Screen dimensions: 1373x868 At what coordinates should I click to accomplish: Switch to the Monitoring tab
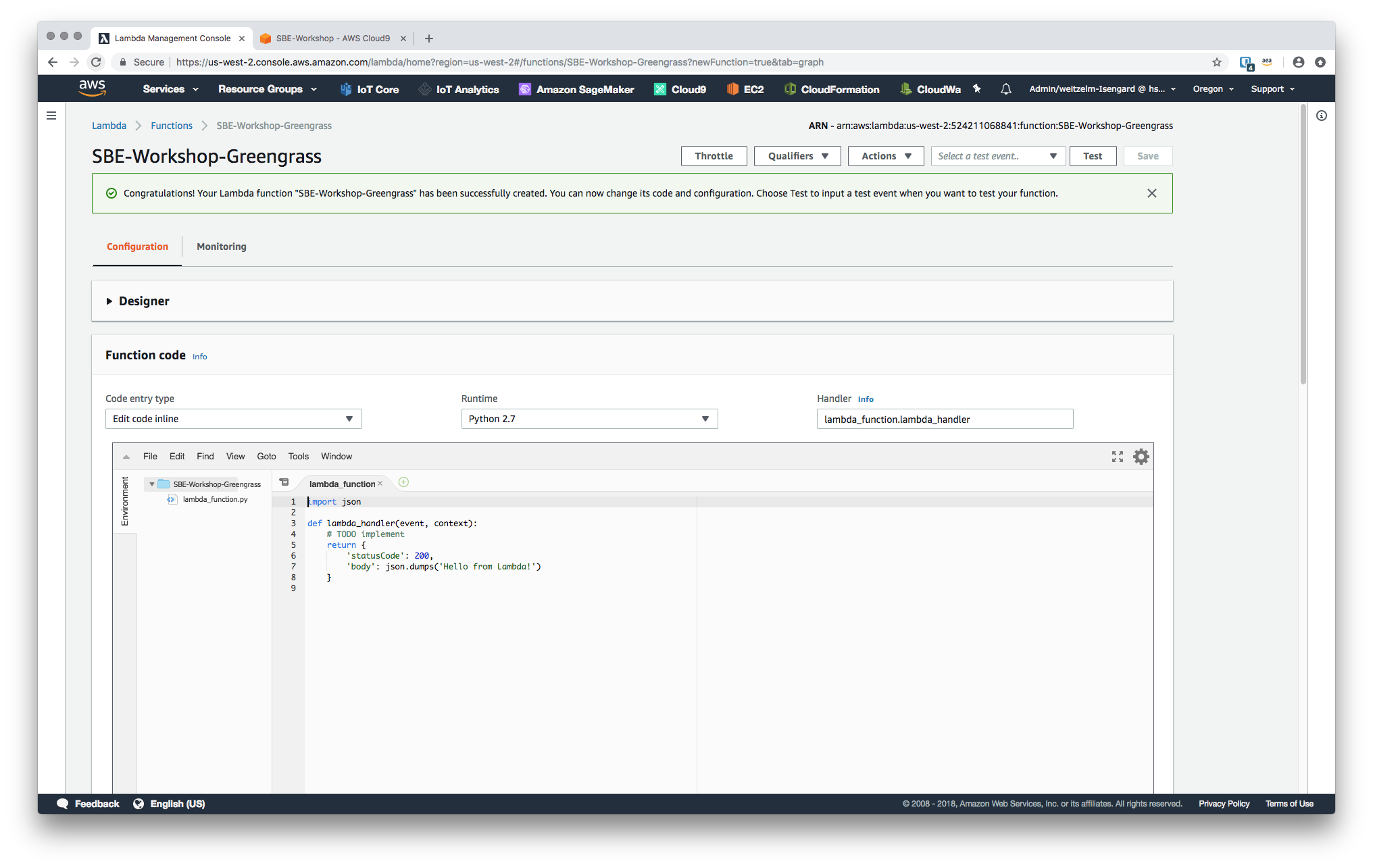point(222,247)
